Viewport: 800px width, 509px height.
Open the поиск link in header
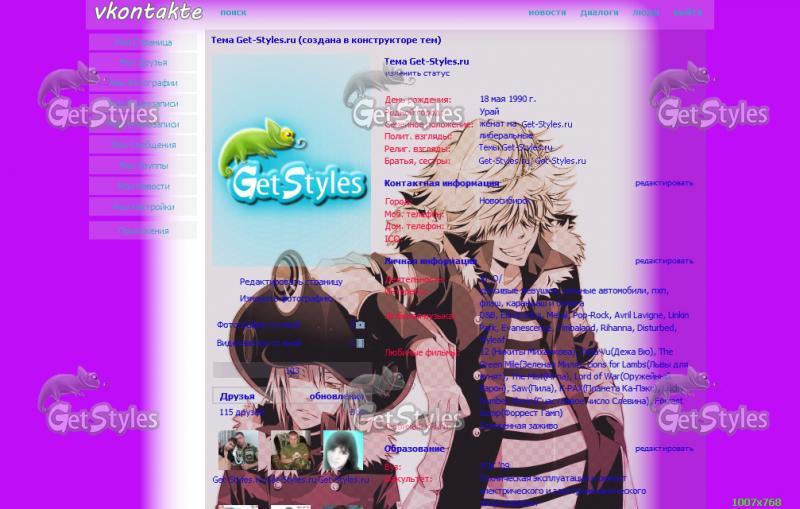click(x=233, y=12)
